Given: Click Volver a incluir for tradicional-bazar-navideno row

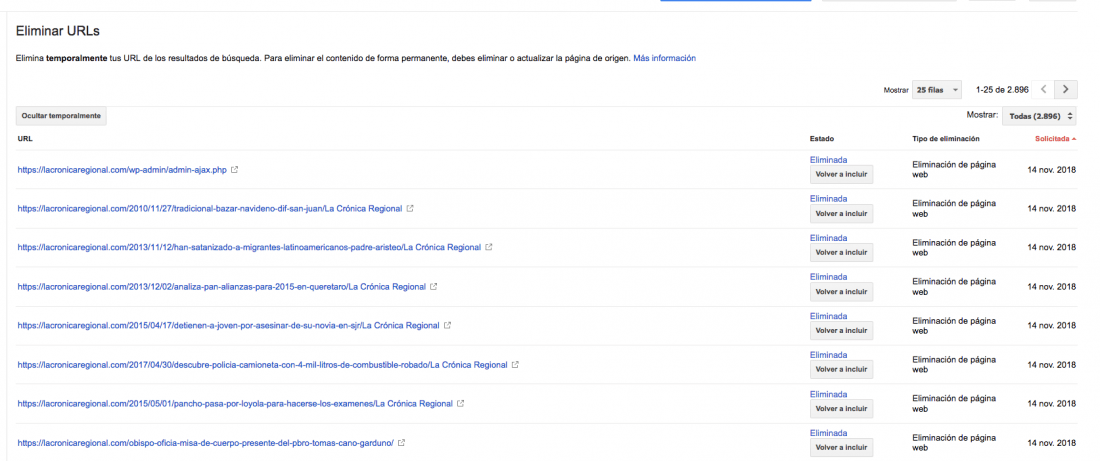Looking at the screenshot, I should 841,213.
